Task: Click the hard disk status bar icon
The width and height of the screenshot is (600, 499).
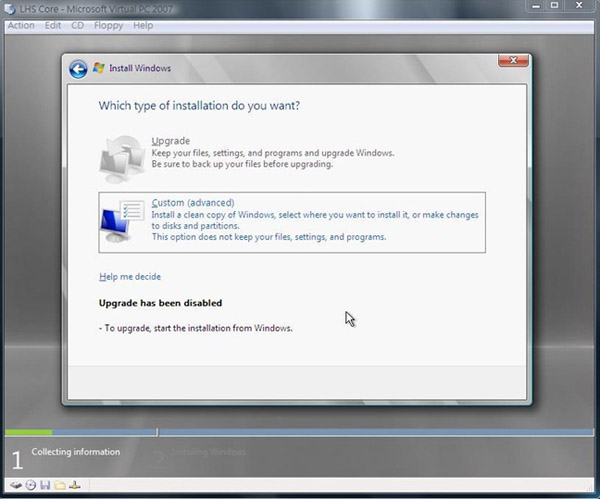Action: (17, 485)
